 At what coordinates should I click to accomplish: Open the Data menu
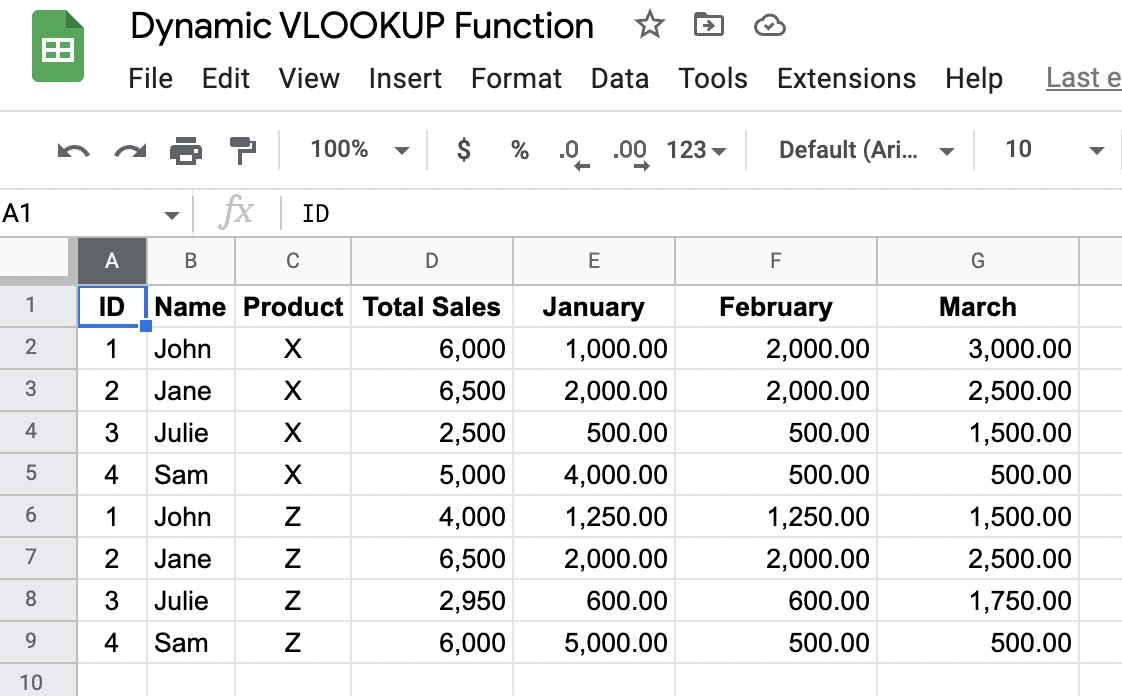(x=620, y=78)
